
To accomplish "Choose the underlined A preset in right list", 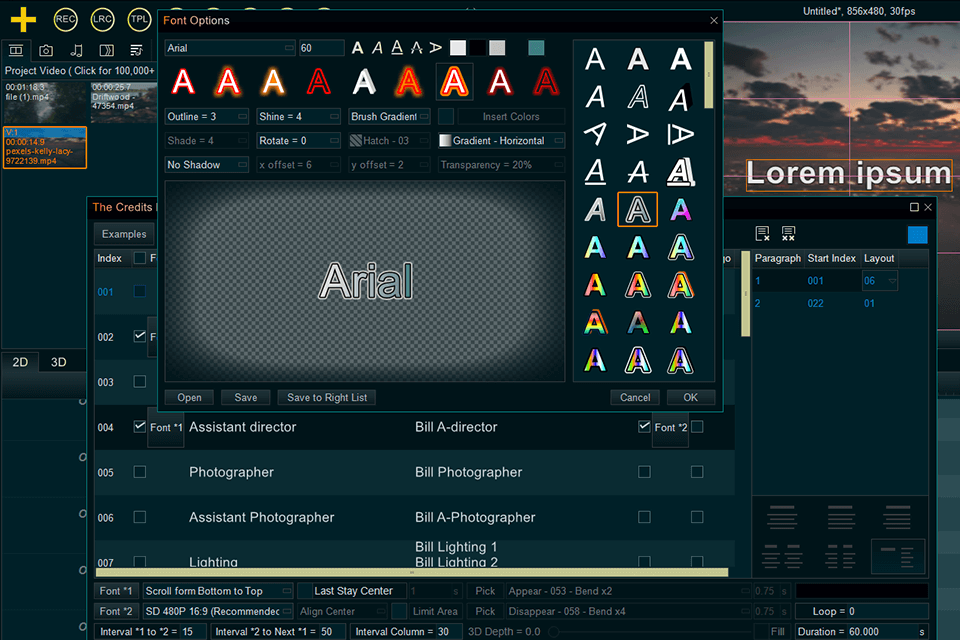I will [x=595, y=172].
